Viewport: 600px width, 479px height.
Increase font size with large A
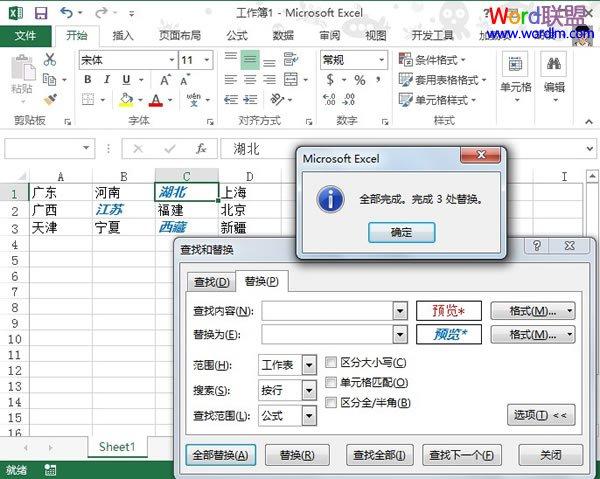click(165, 80)
